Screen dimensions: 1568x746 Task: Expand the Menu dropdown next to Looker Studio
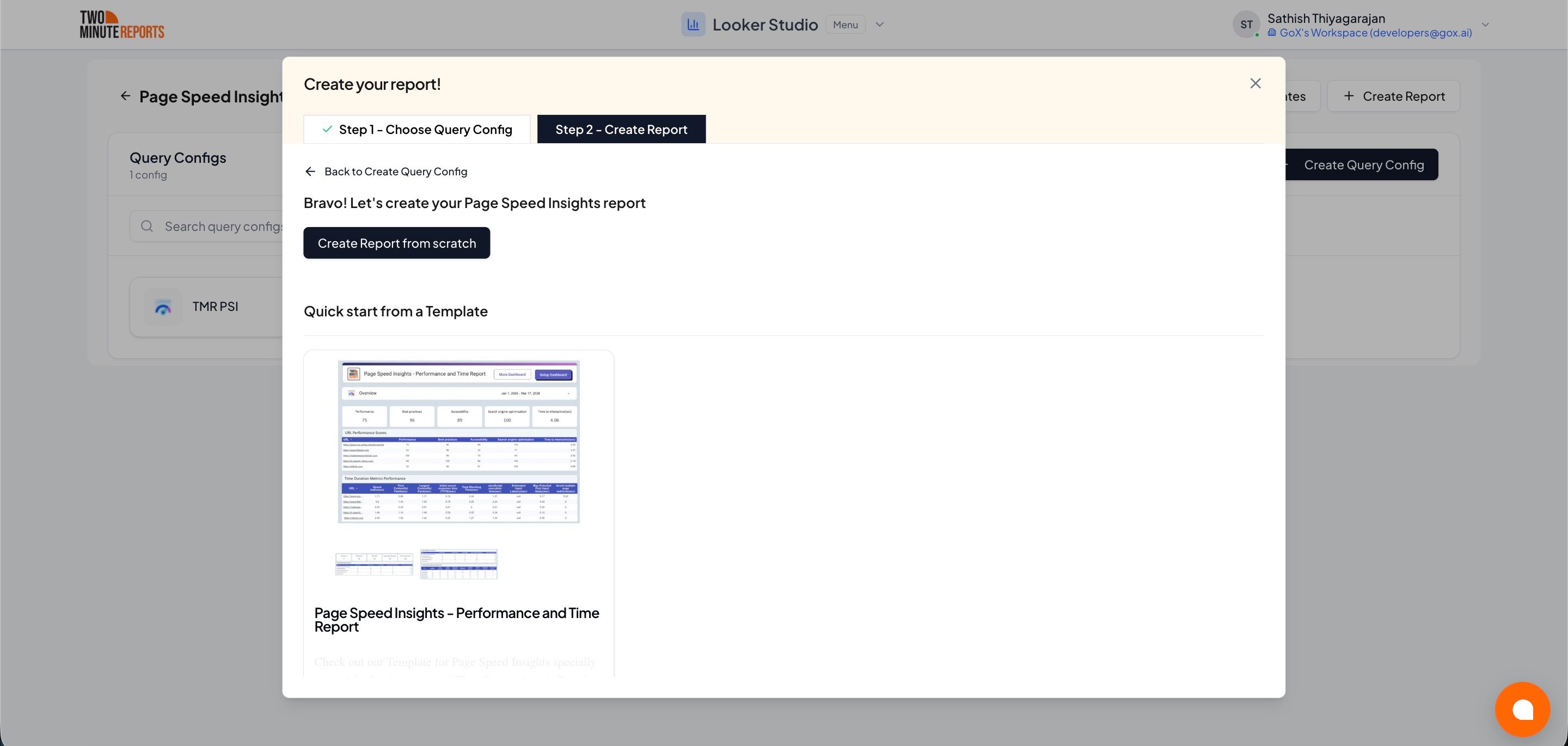click(845, 25)
